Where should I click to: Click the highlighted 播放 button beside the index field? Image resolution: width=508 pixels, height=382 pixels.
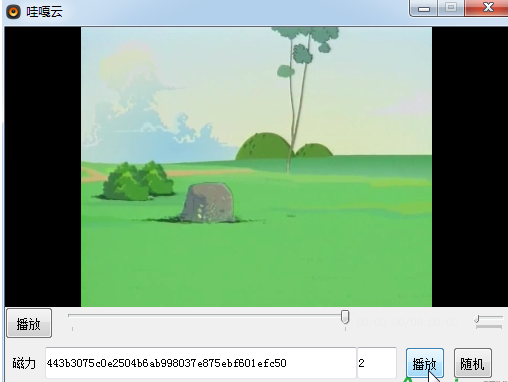425,363
